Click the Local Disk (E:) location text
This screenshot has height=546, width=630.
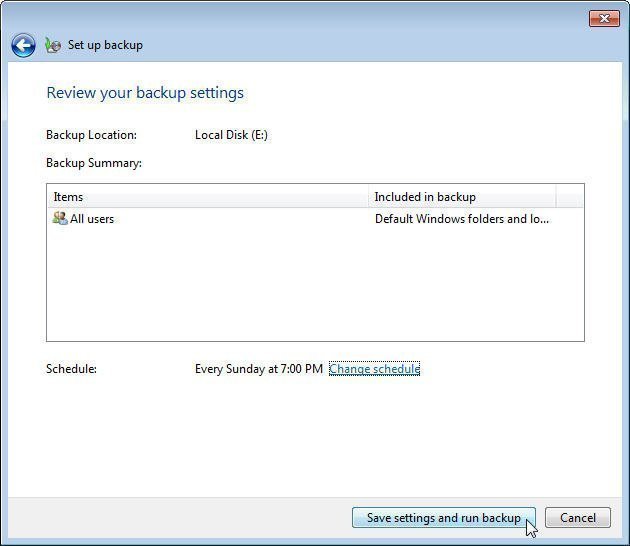[231, 135]
